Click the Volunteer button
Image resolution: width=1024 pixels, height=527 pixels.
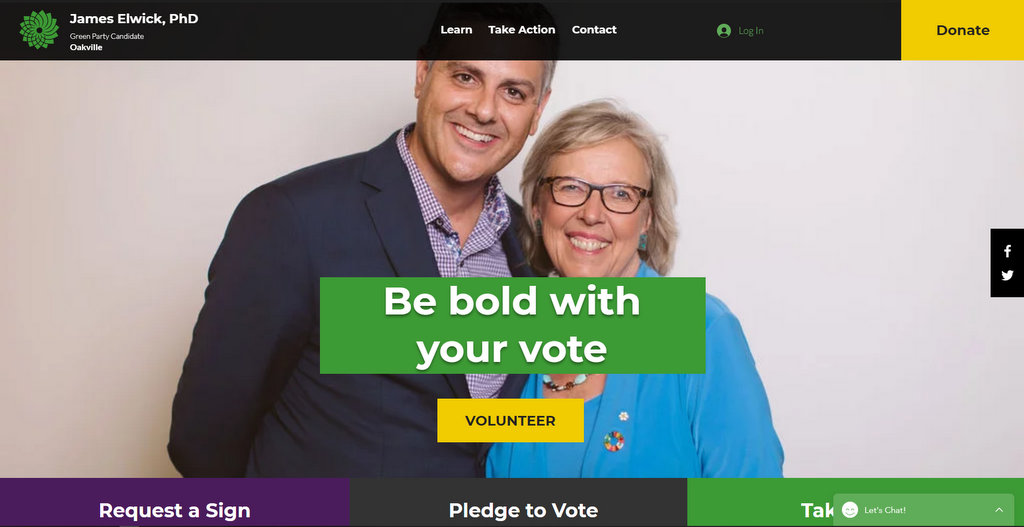click(510, 421)
